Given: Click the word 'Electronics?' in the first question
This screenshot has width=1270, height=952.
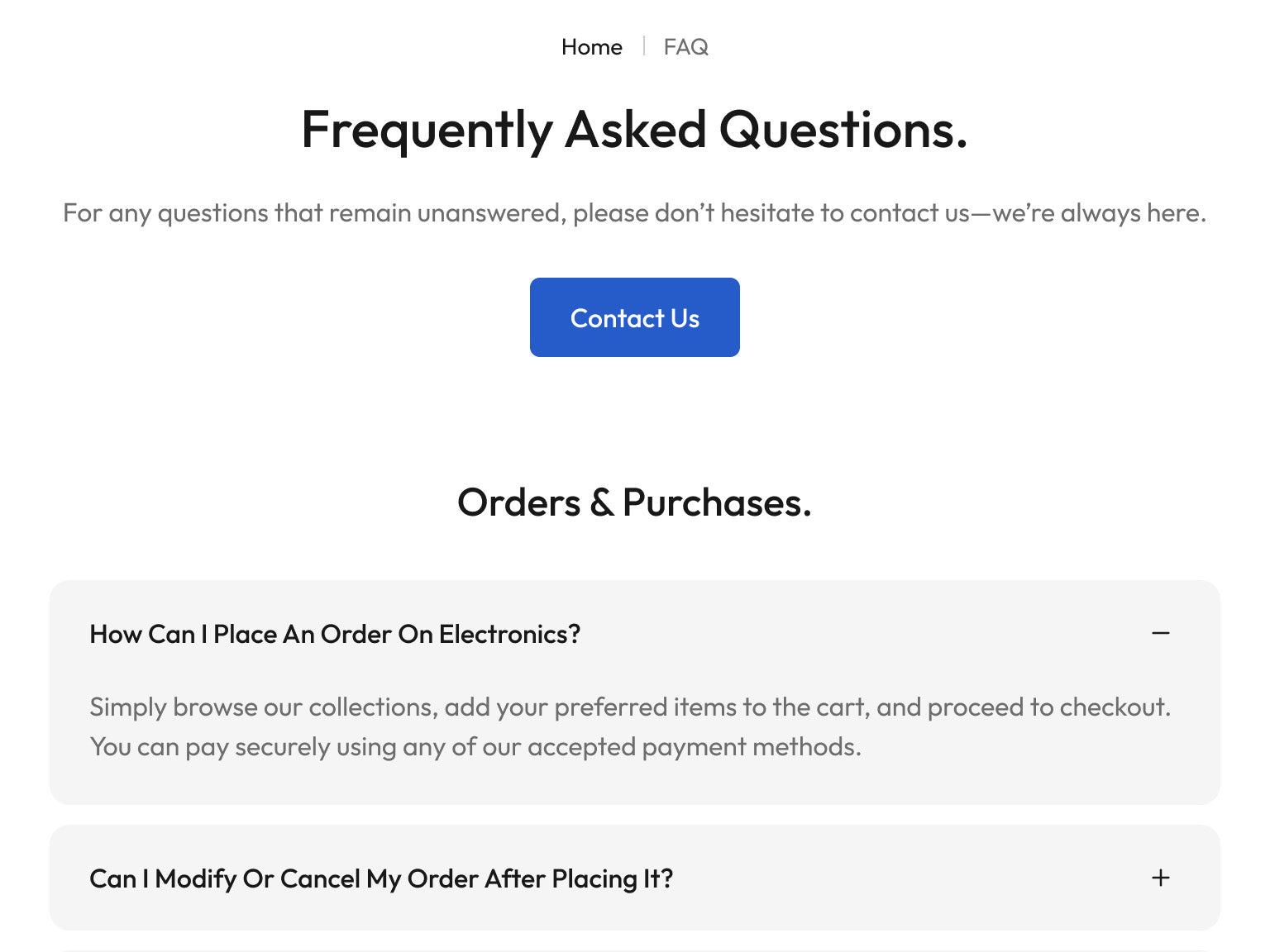Looking at the screenshot, I should click(x=509, y=634).
